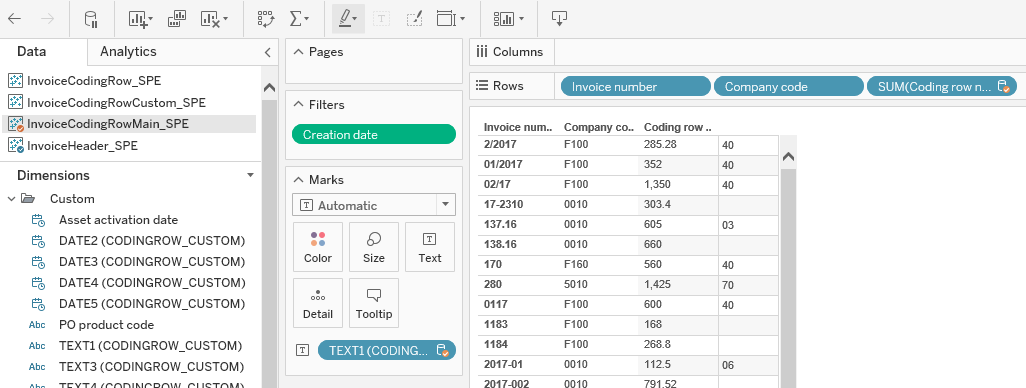Viewport: 1026px width, 388px height.
Task: Click the view scrollbar up arrow
Action: [788, 157]
